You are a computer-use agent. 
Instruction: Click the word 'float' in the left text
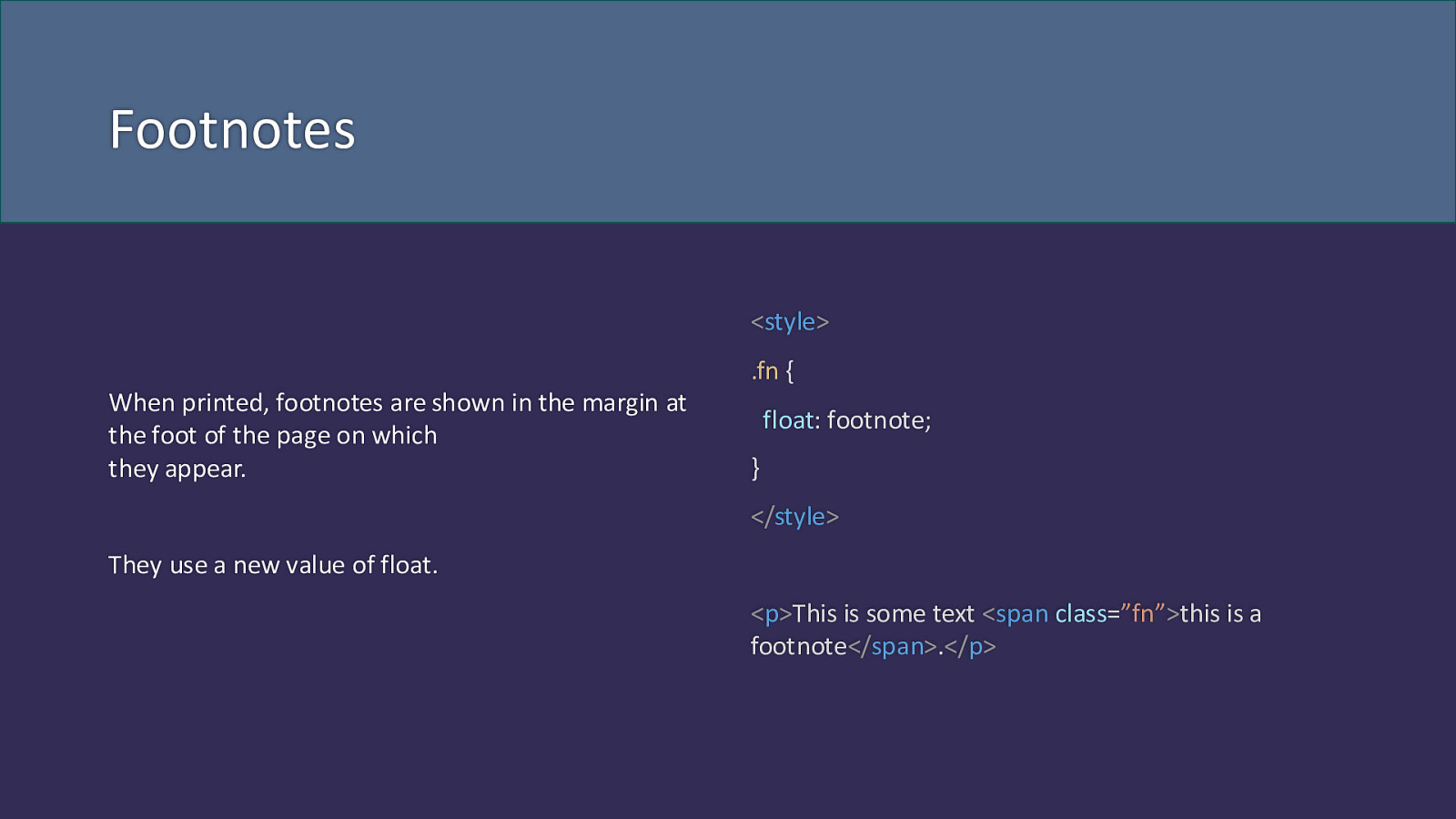[x=405, y=565]
